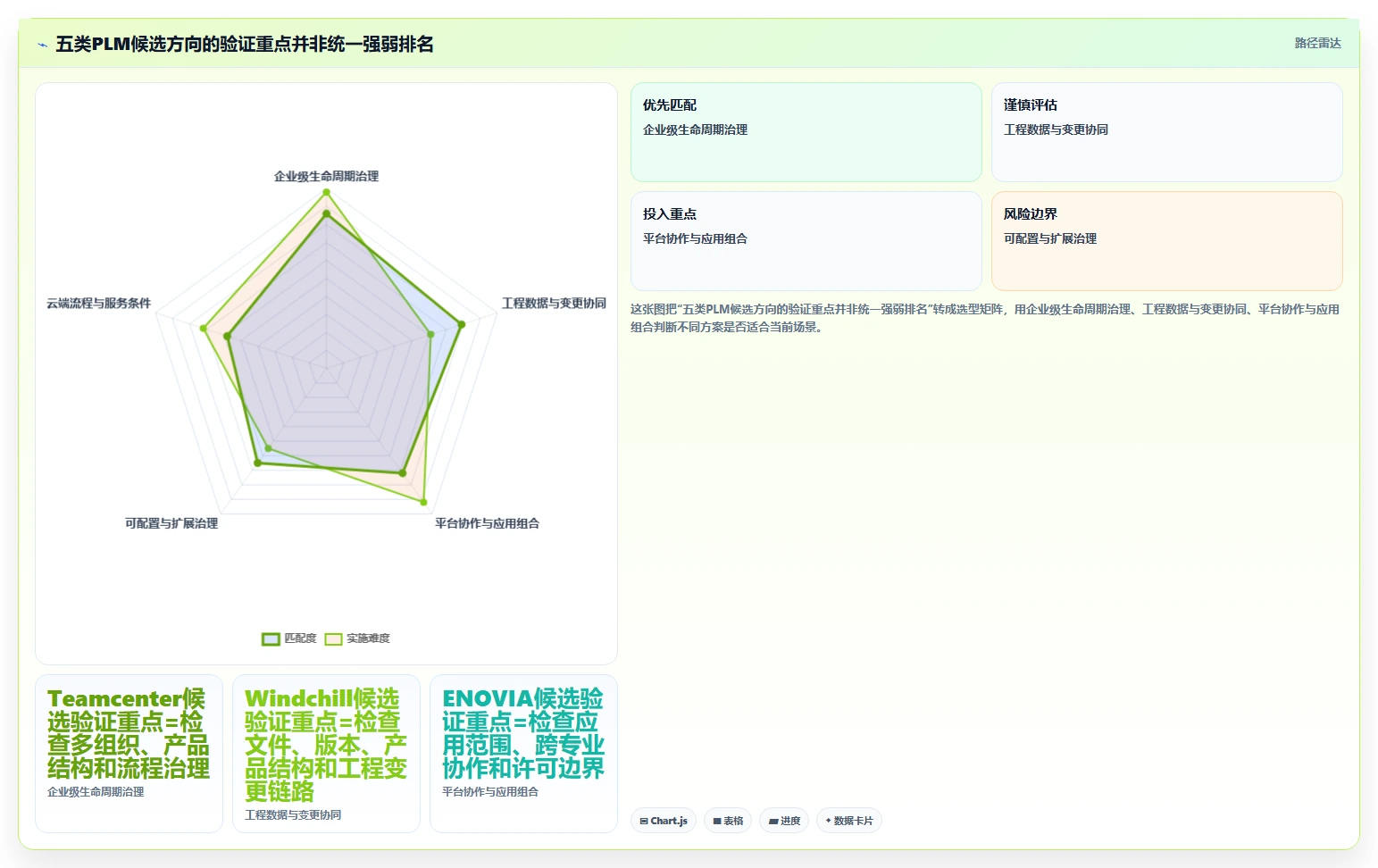The width and height of the screenshot is (1378, 868).
Task: Click the 路径雷达 tag in the header
Action: tap(1317, 43)
